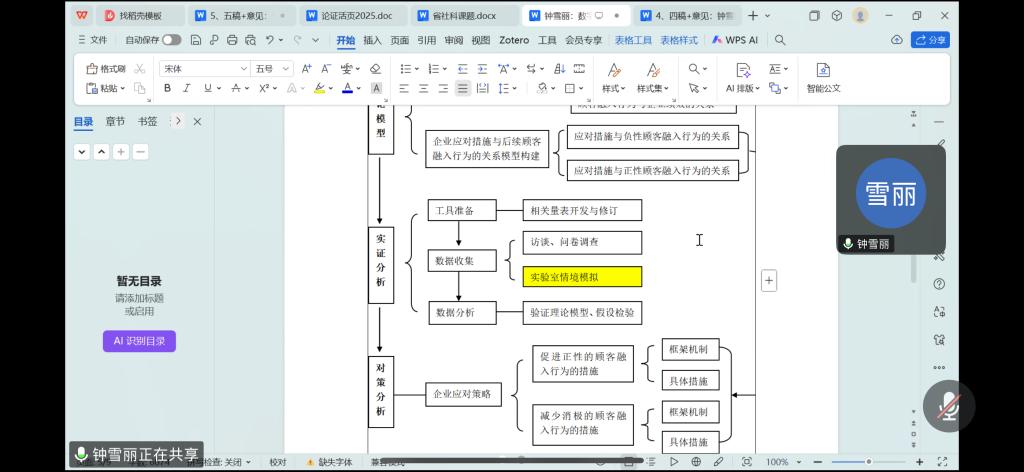The height and width of the screenshot is (472, 1024).
Task: Click the clear formatting eraser icon
Action: (375, 69)
